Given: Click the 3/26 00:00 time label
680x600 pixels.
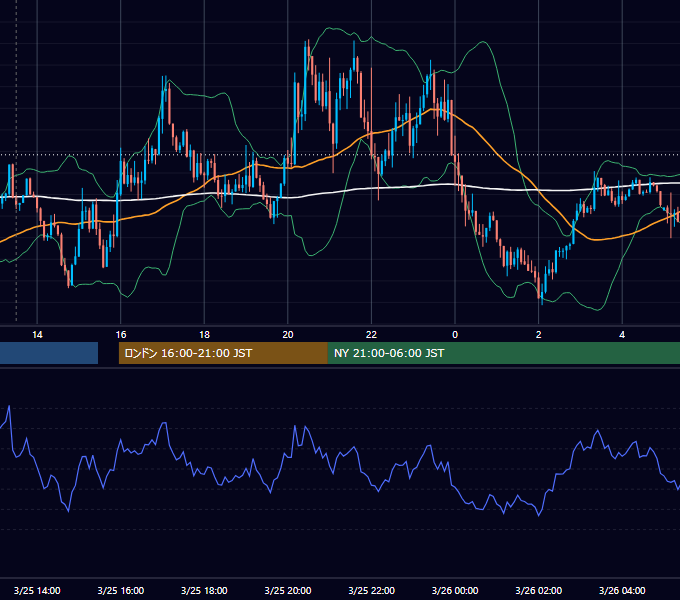Looking at the screenshot, I should [455, 590].
